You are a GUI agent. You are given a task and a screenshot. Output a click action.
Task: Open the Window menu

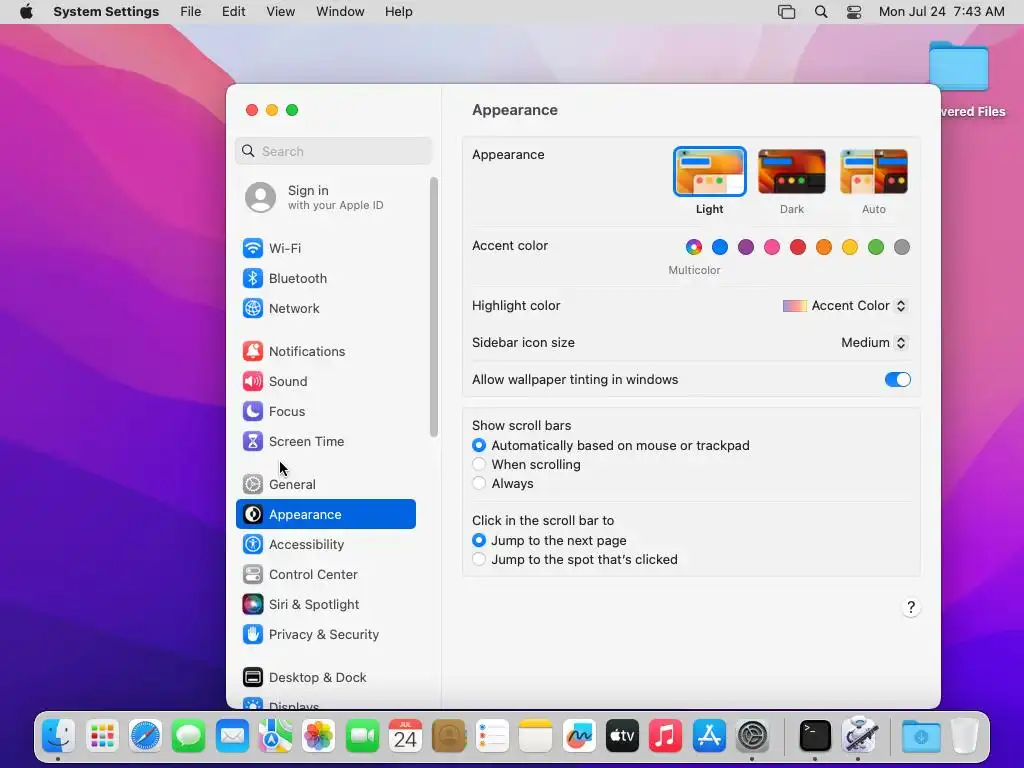[340, 12]
